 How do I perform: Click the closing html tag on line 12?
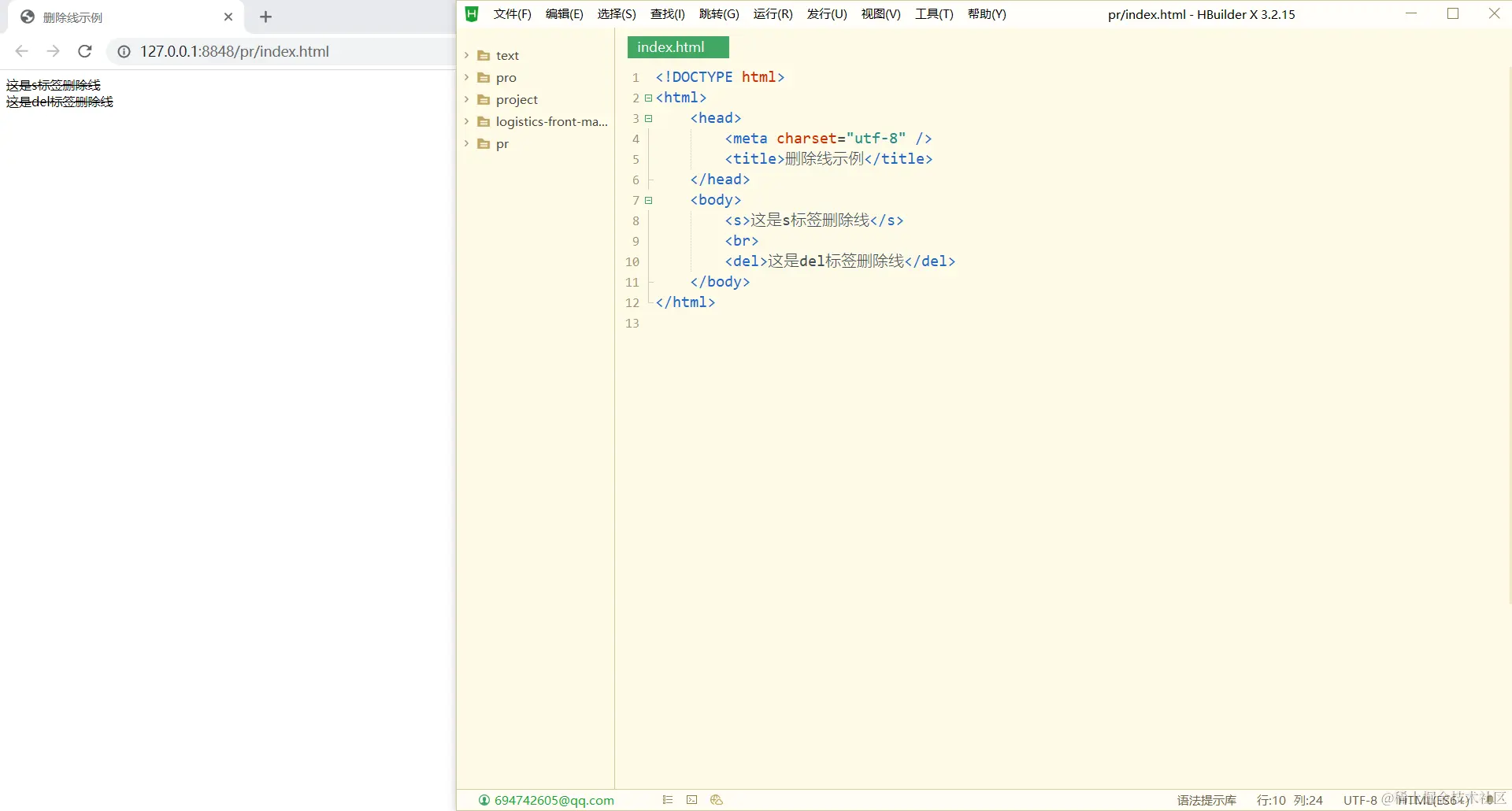(x=685, y=302)
